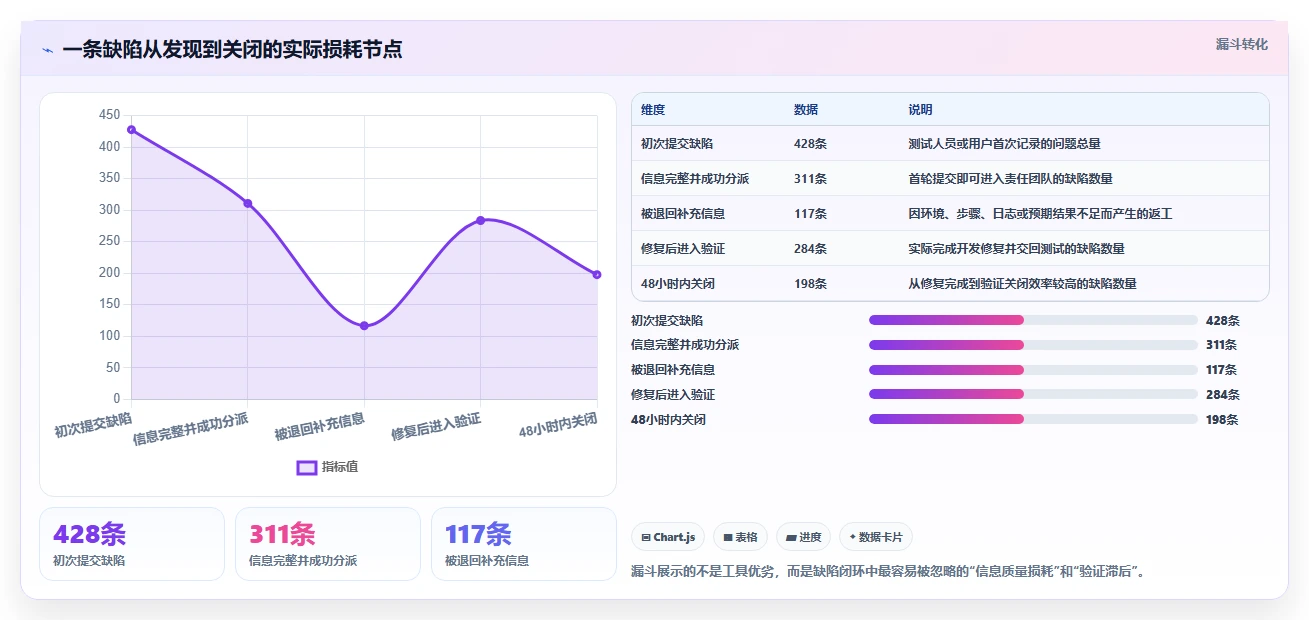Click the lightning icon beside the header title
The height and width of the screenshot is (620, 1309).
48,50
